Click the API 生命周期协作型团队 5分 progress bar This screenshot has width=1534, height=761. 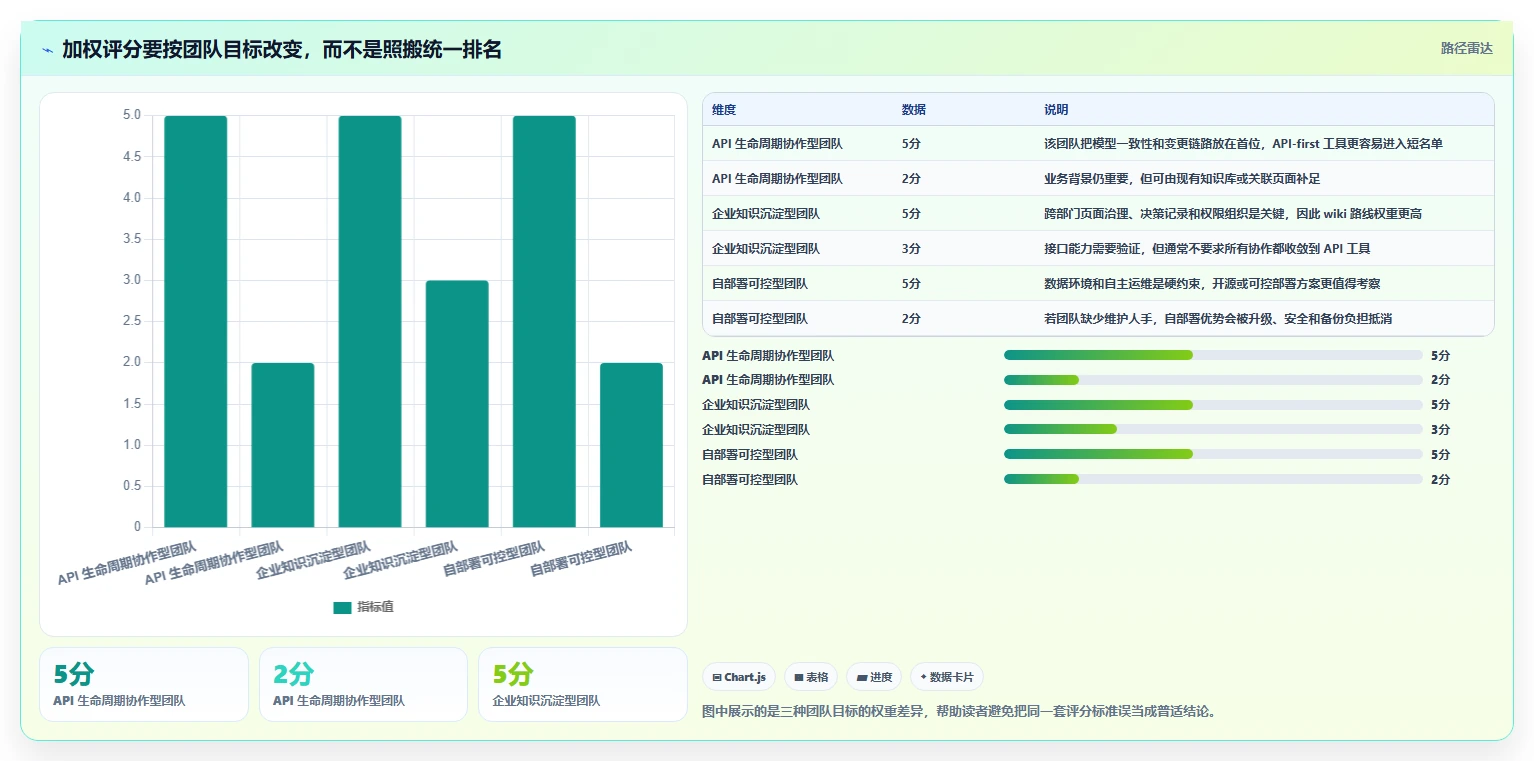pyautogui.click(x=1213, y=355)
